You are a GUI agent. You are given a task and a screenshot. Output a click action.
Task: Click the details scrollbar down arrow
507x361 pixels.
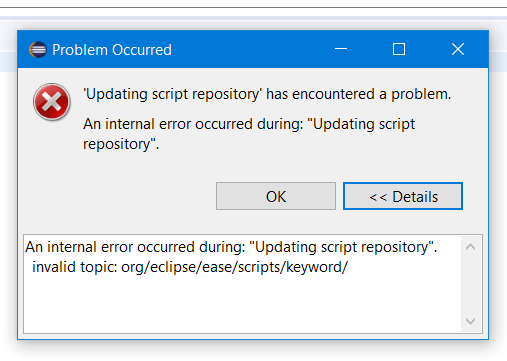pos(470,321)
